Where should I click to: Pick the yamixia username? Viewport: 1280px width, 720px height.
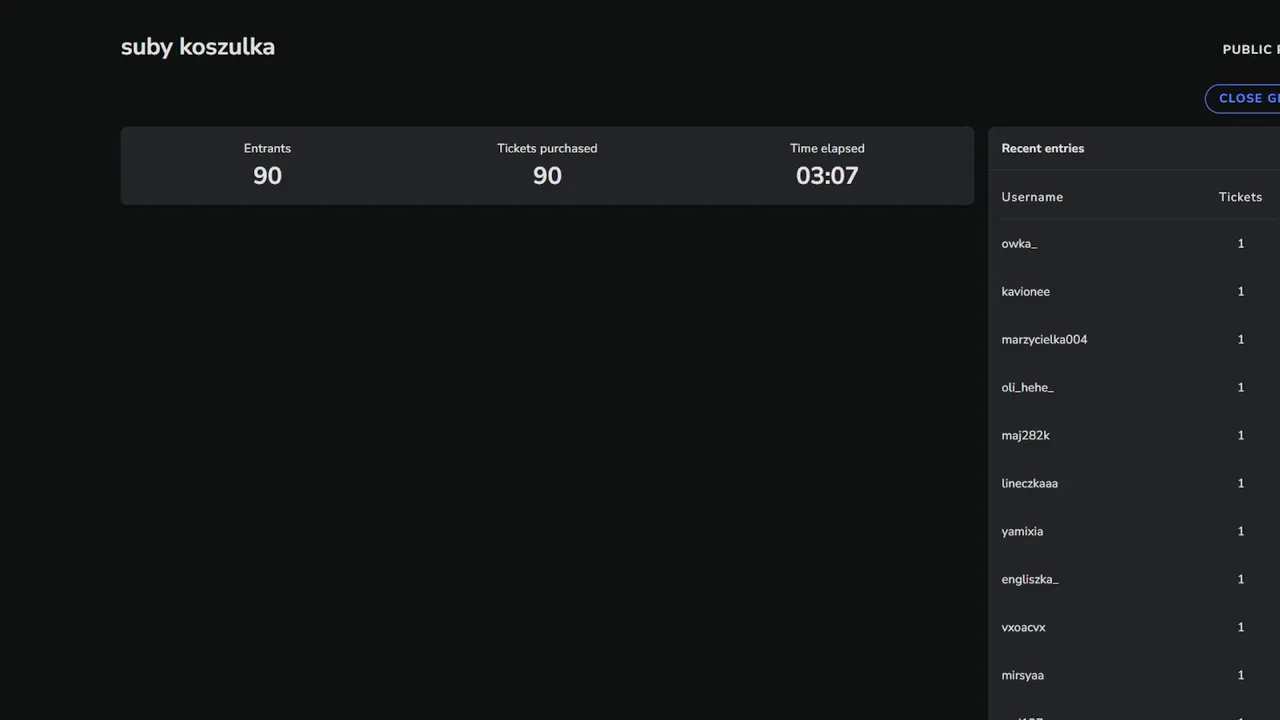[x=1022, y=532]
